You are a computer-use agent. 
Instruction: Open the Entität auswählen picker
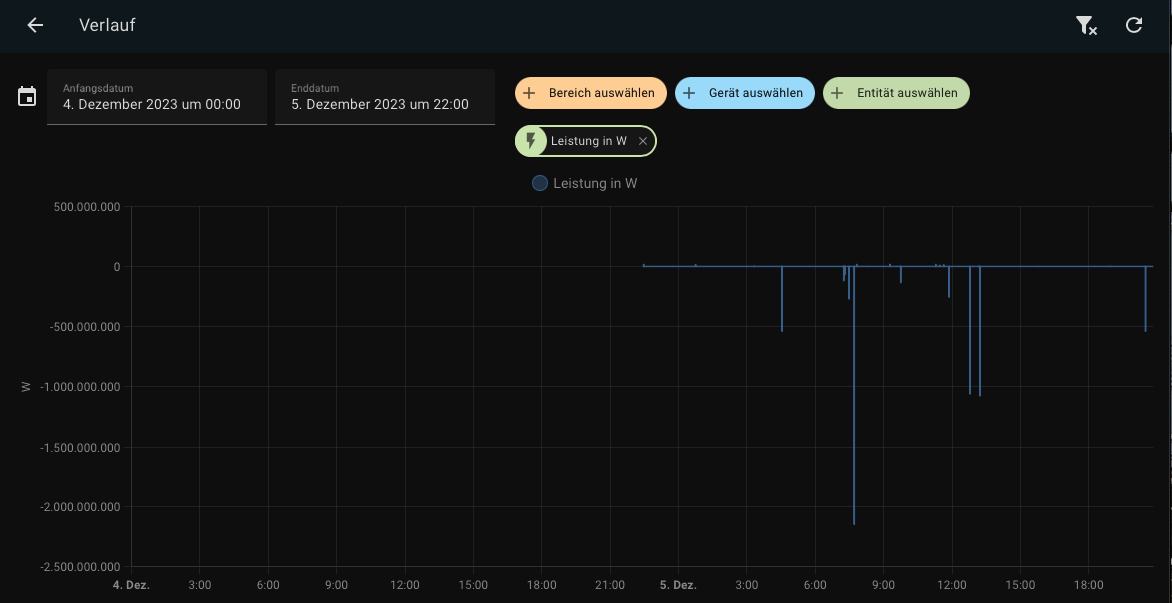coord(907,93)
